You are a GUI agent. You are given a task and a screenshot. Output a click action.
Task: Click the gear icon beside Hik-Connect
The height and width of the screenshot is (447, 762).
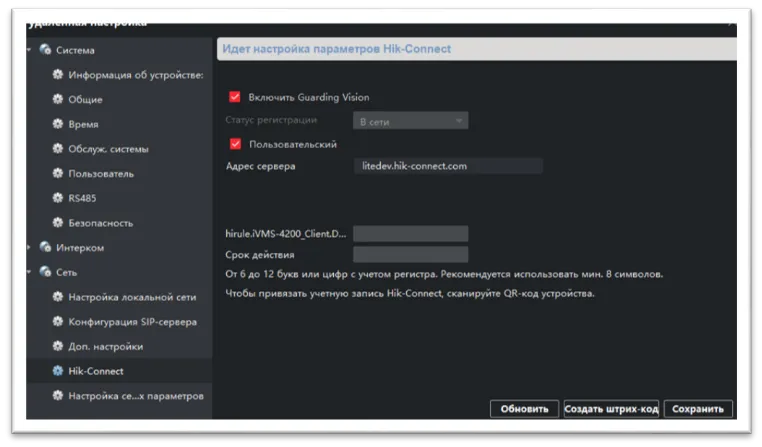click(58, 371)
